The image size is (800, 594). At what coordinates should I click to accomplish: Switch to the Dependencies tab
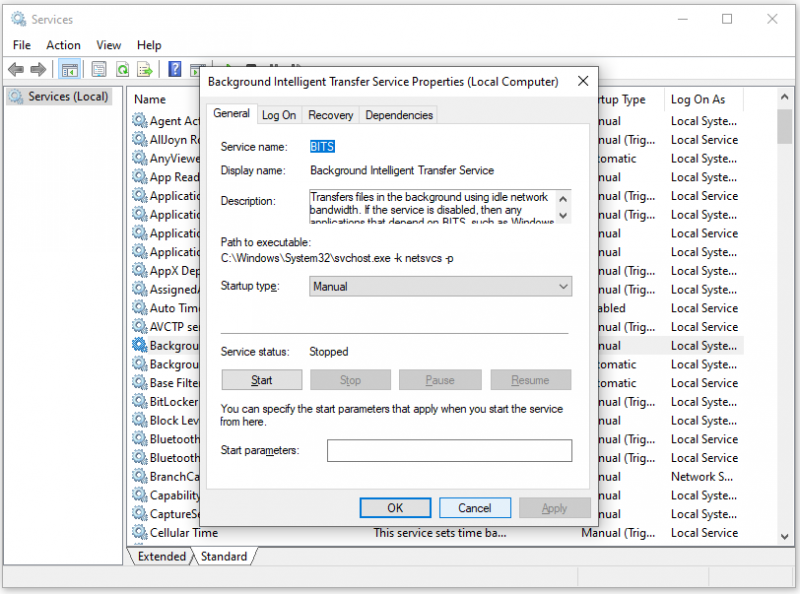click(399, 115)
